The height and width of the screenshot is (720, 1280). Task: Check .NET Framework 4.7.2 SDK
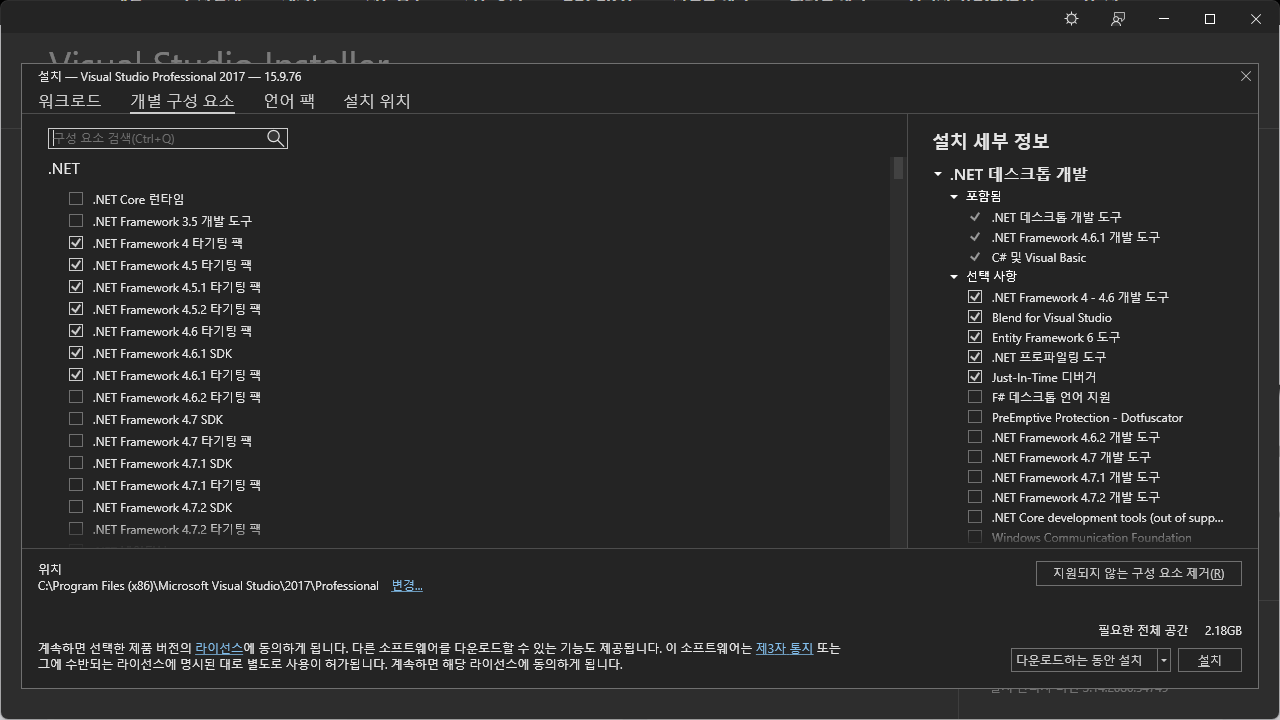pos(76,507)
